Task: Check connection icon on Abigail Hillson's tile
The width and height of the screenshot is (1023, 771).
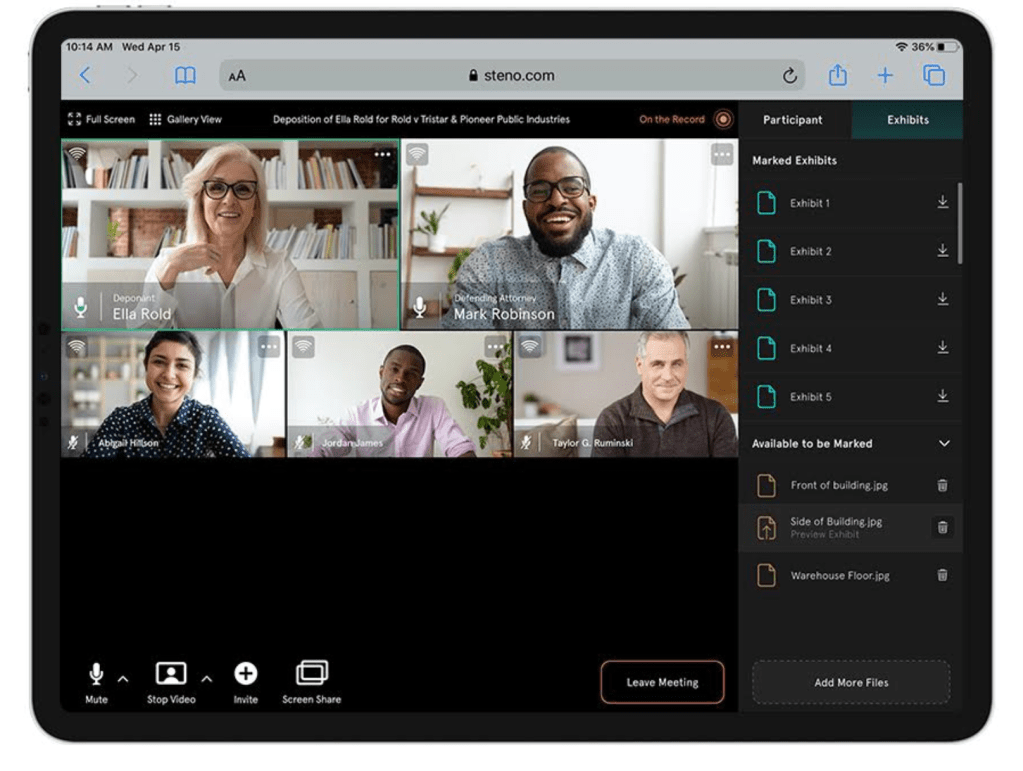Action: pos(77,347)
